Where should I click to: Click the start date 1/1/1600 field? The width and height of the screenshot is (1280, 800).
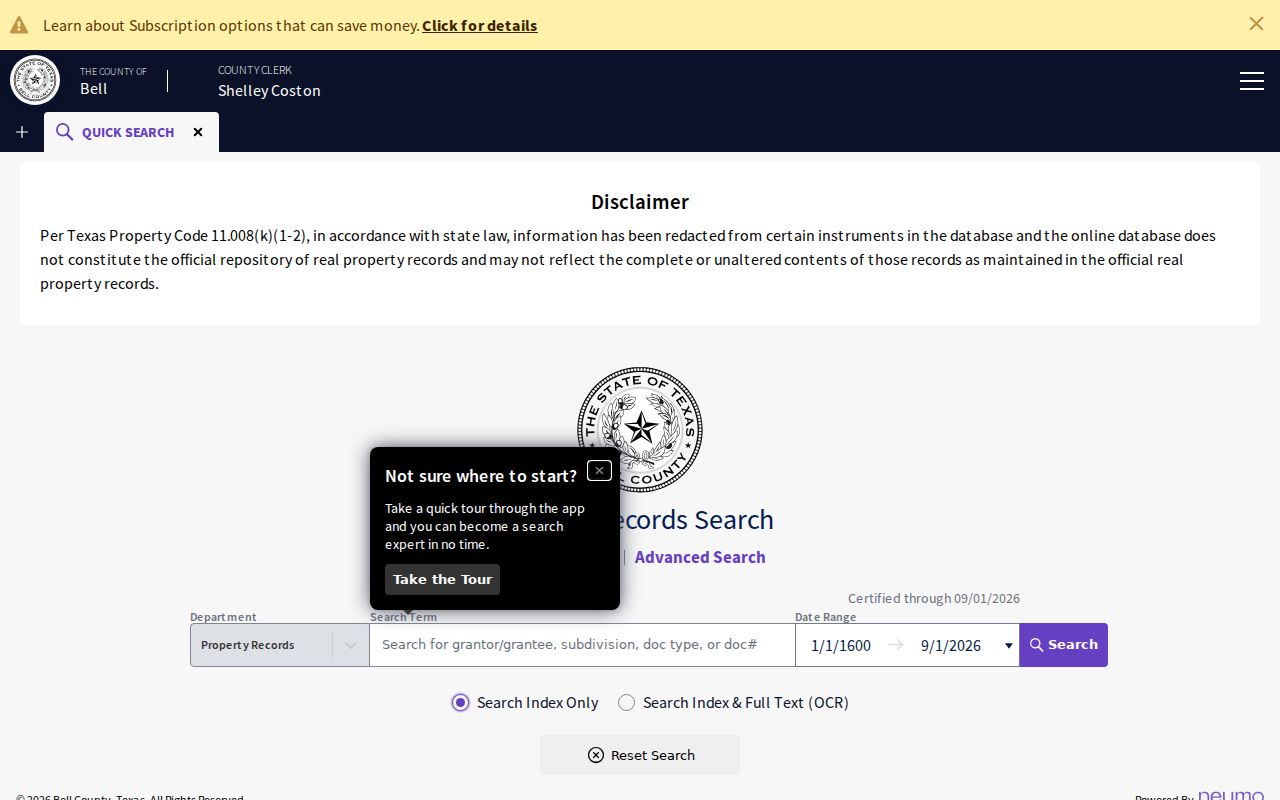click(x=841, y=646)
